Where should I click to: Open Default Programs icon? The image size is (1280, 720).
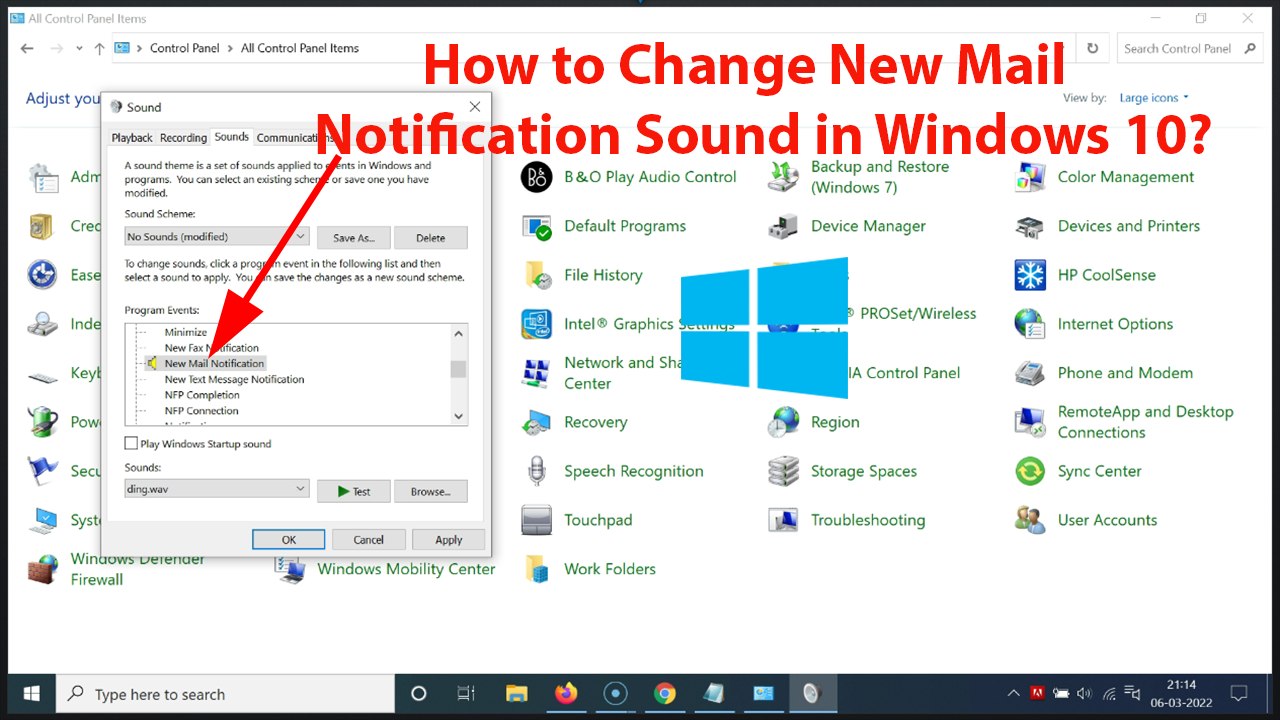[537, 226]
